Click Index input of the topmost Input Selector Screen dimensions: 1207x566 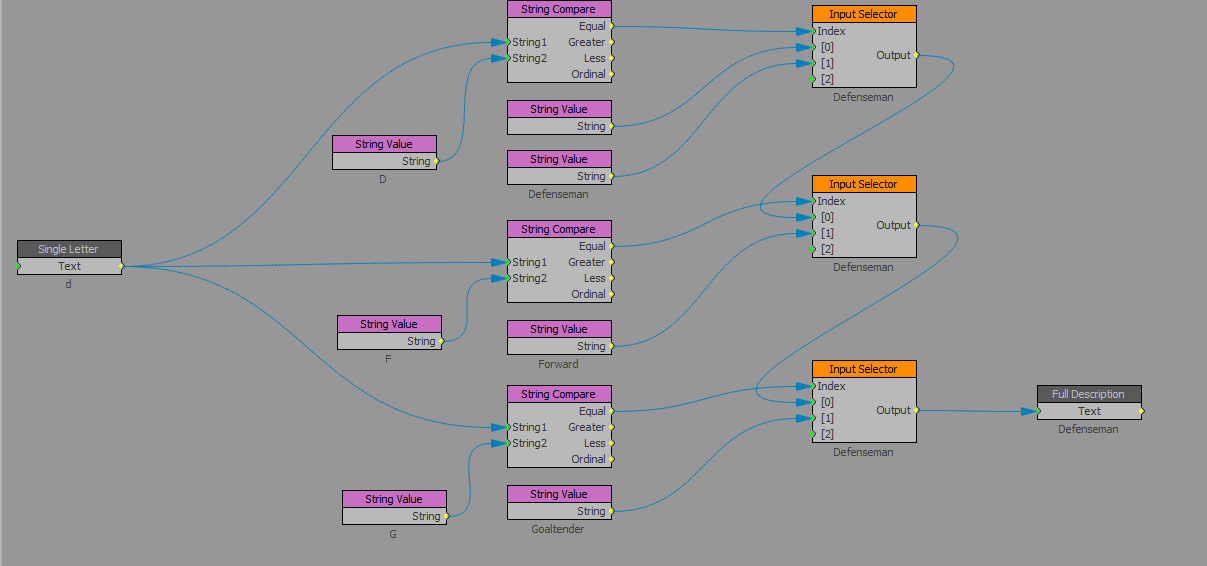coord(813,31)
